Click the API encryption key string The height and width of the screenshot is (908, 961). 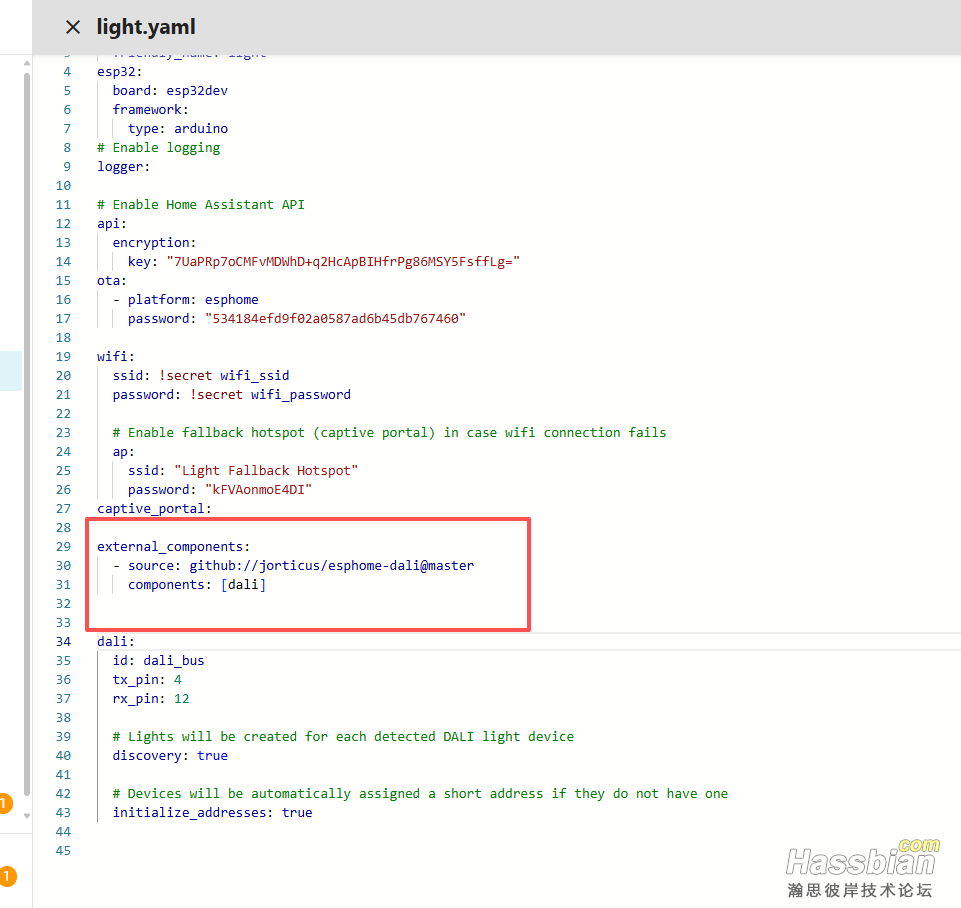point(343,262)
